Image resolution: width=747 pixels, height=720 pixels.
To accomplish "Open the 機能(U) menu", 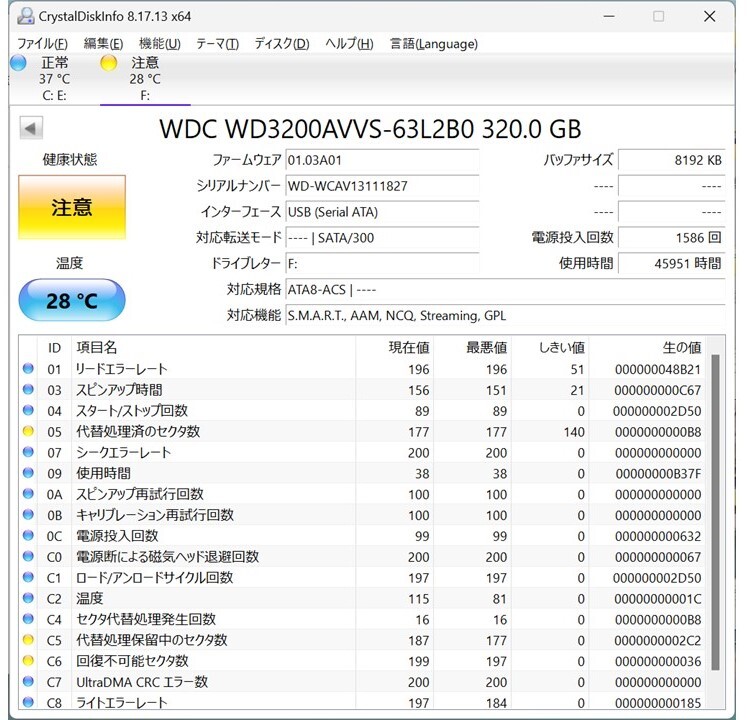I will pyautogui.click(x=160, y=44).
